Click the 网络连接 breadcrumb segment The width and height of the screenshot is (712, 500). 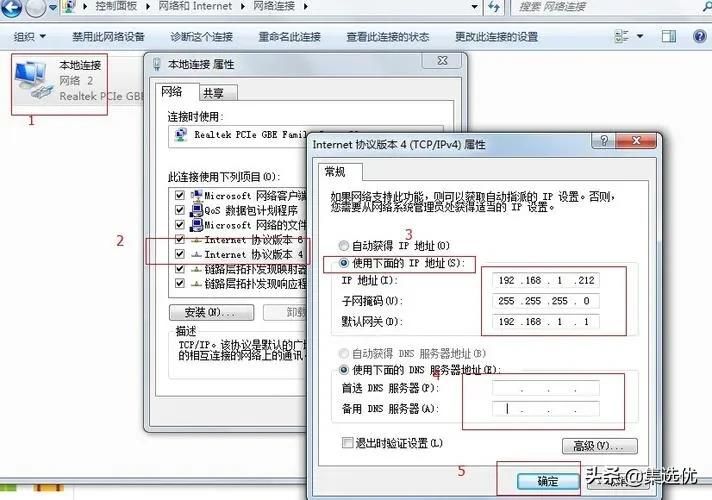[x=274, y=6]
